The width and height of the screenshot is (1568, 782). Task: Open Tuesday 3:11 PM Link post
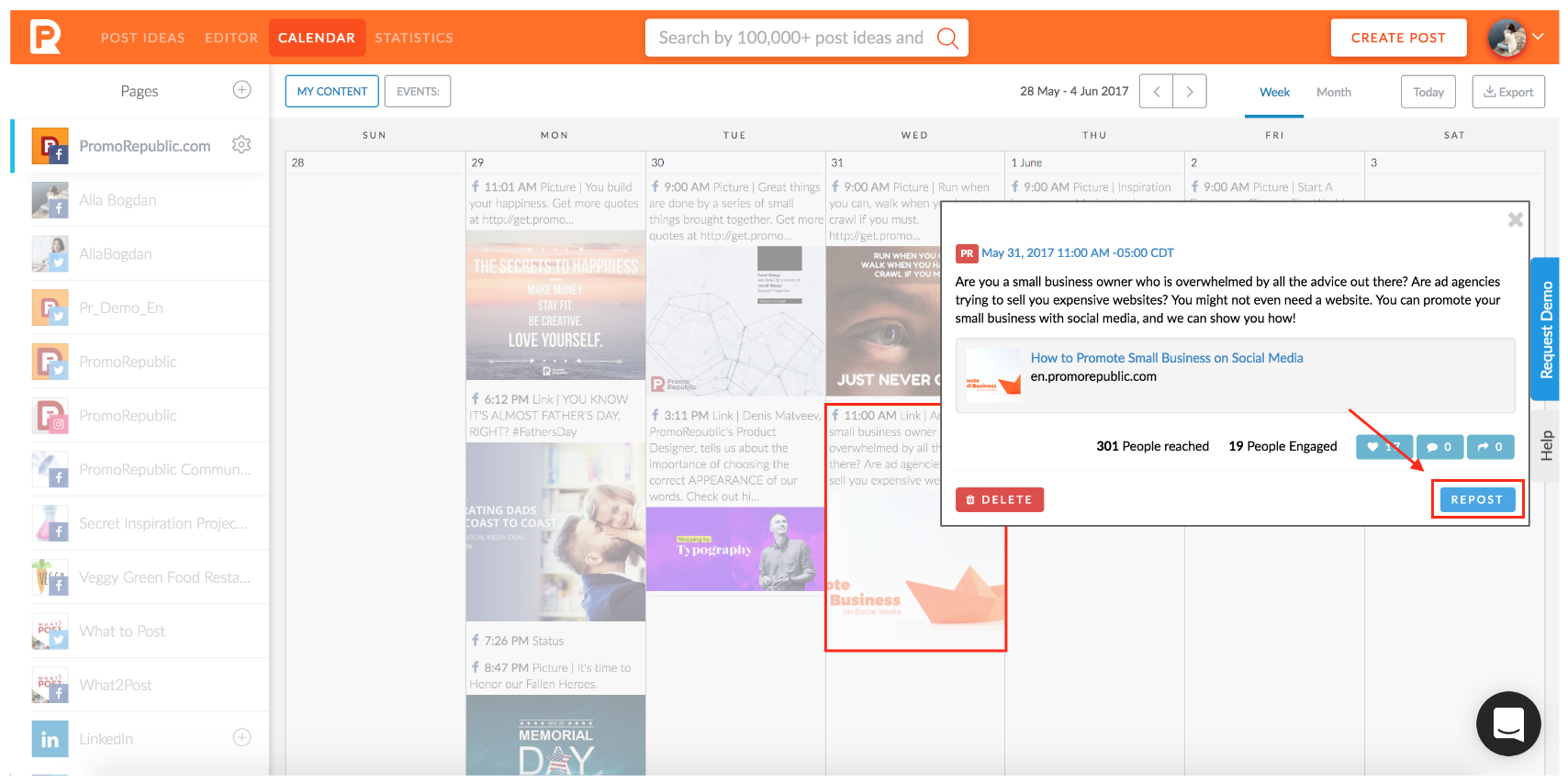[x=736, y=455]
